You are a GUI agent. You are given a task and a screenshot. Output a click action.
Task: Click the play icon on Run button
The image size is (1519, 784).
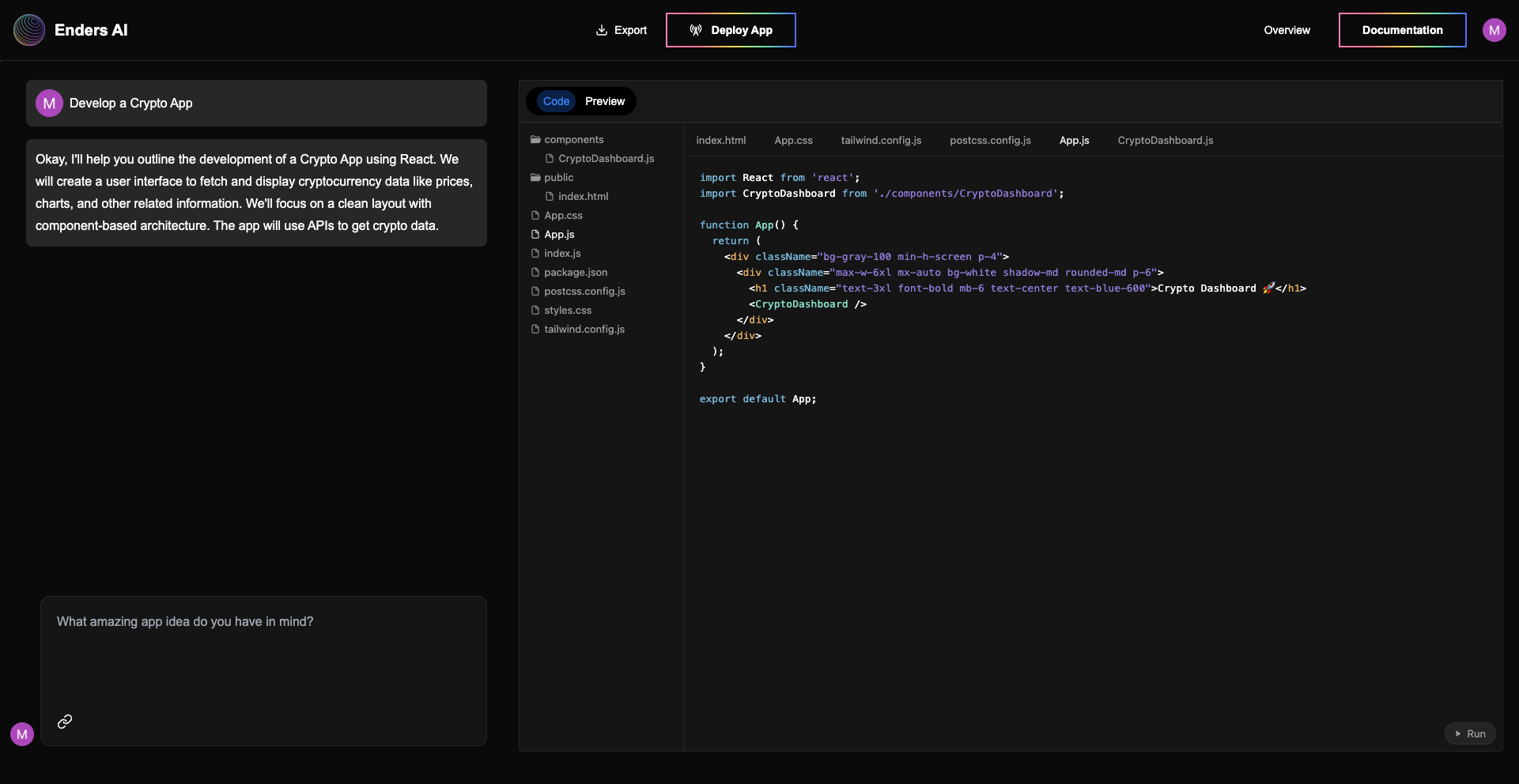pyautogui.click(x=1458, y=733)
